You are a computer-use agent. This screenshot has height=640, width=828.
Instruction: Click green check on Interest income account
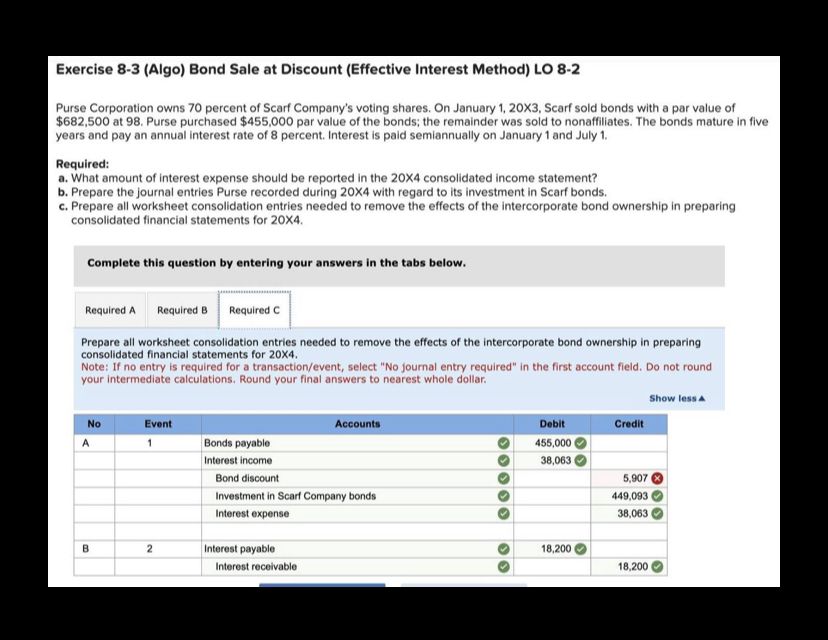[x=504, y=460]
